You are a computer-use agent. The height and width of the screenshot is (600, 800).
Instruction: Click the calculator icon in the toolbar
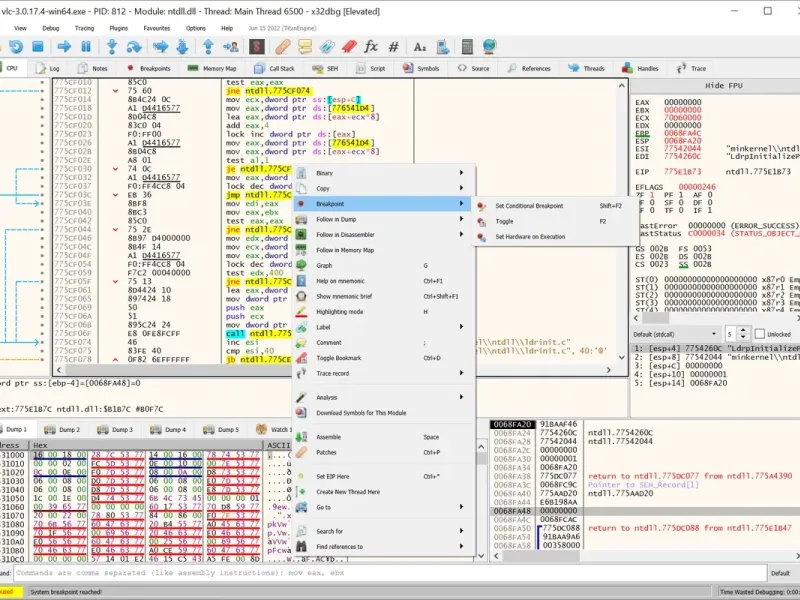[465, 47]
